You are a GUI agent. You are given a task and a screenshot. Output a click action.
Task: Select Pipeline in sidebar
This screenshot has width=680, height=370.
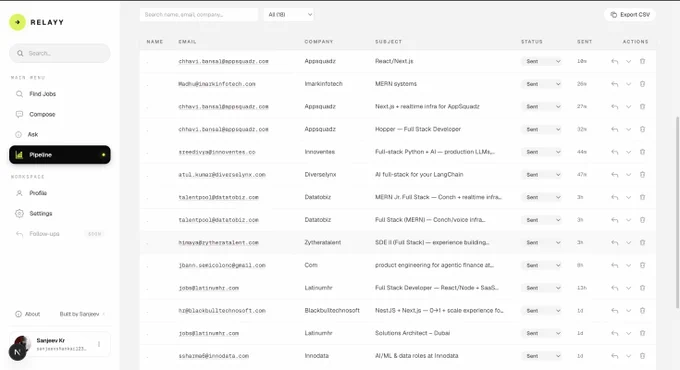pyautogui.click(x=60, y=155)
